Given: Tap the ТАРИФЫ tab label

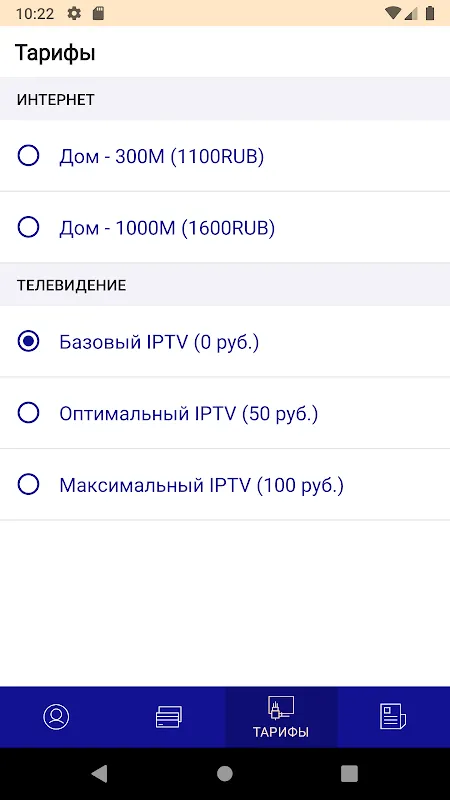Looking at the screenshot, I should click(281, 732).
